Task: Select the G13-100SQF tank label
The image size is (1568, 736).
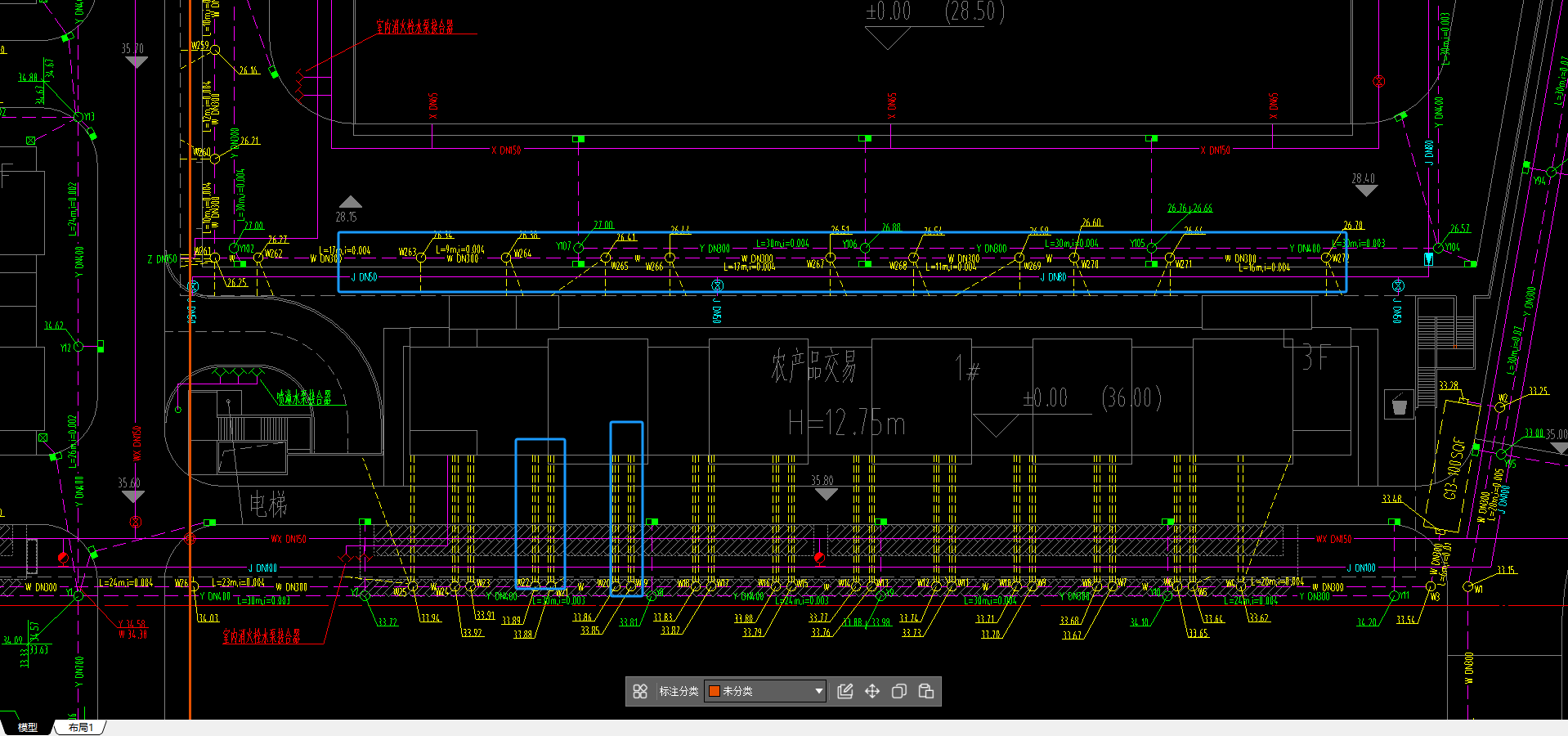Action: point(1454,469)
